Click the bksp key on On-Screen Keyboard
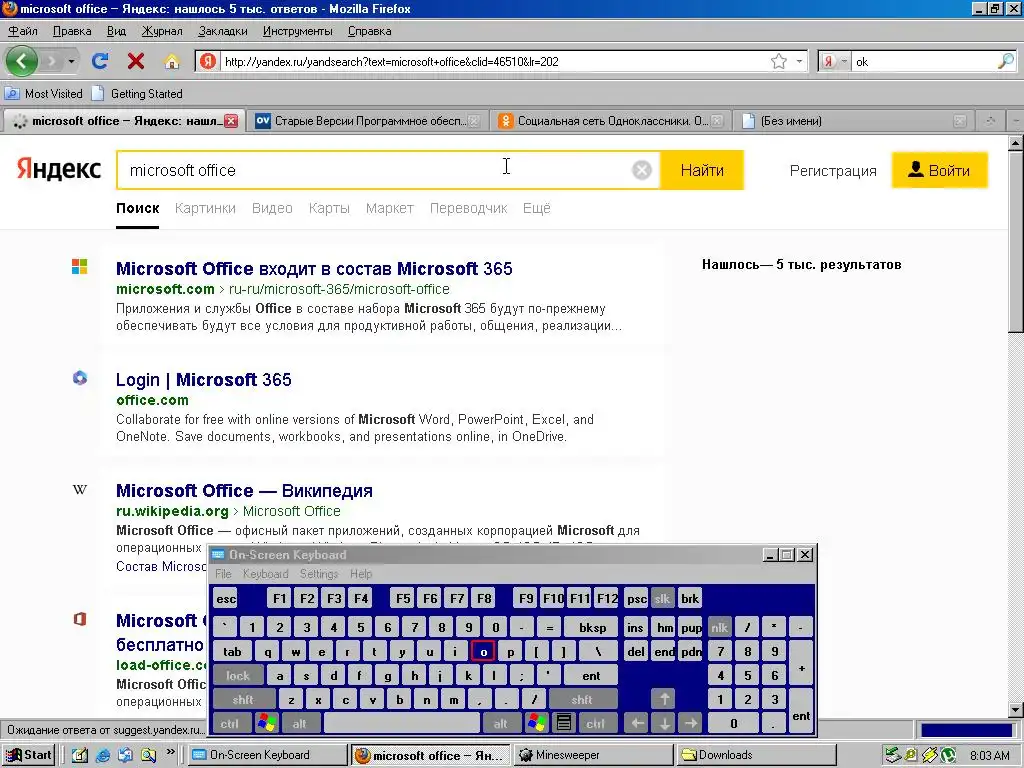Screen dimensions: 1024x768 click(592, 628)
